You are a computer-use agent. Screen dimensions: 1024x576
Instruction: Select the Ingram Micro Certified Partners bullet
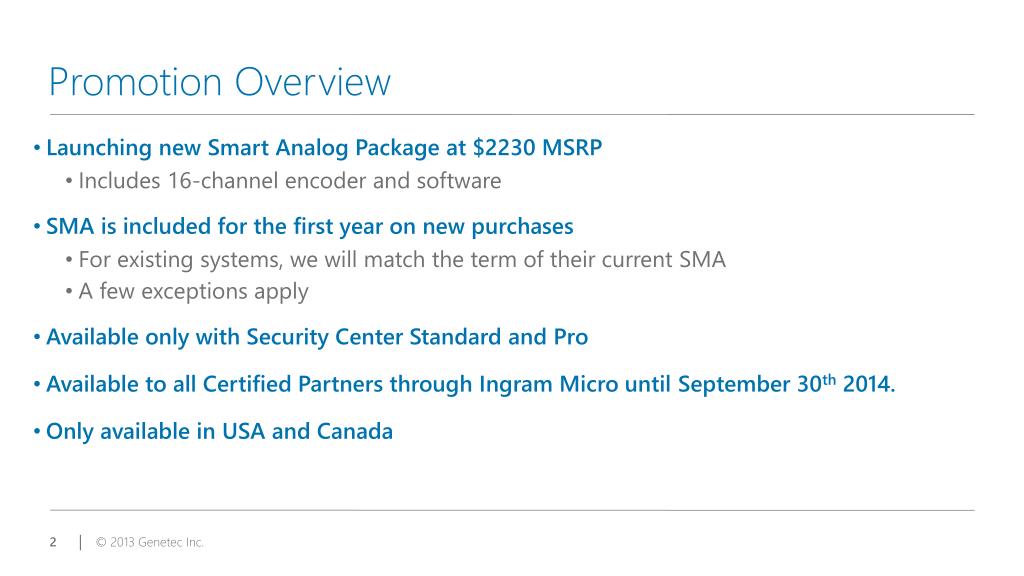(470, 384)
